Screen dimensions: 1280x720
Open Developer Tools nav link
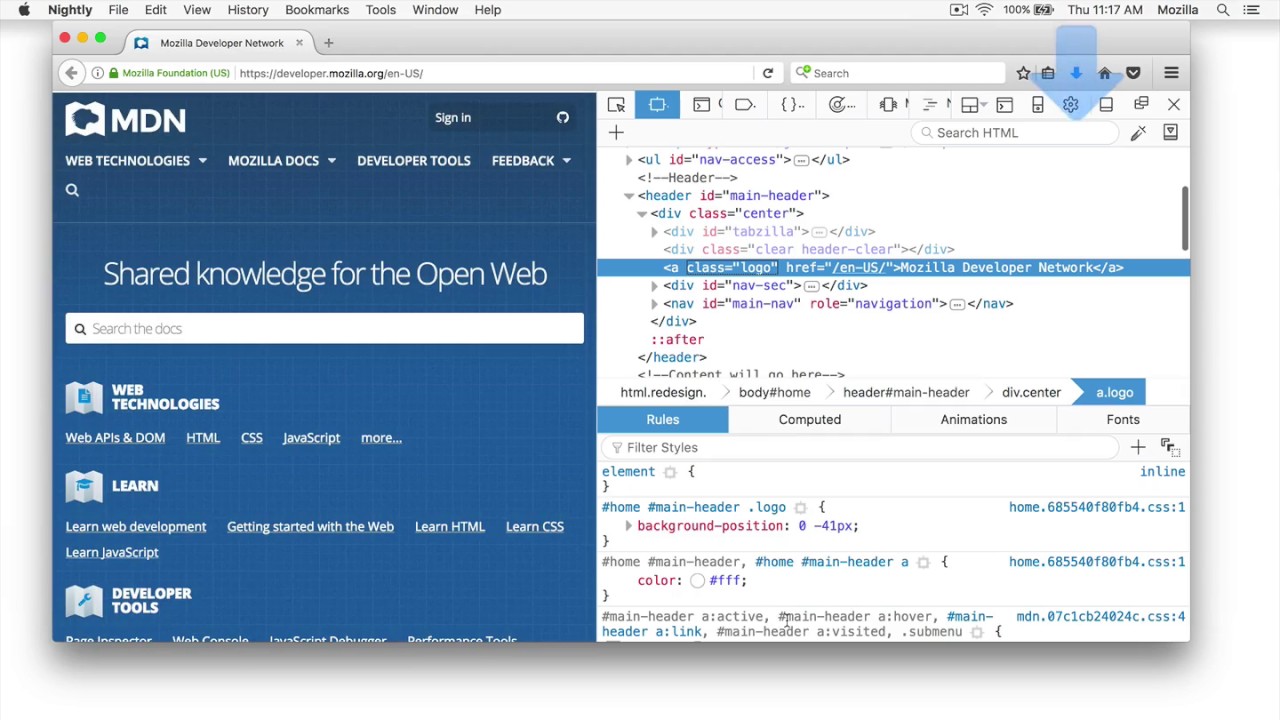(414, 161)
